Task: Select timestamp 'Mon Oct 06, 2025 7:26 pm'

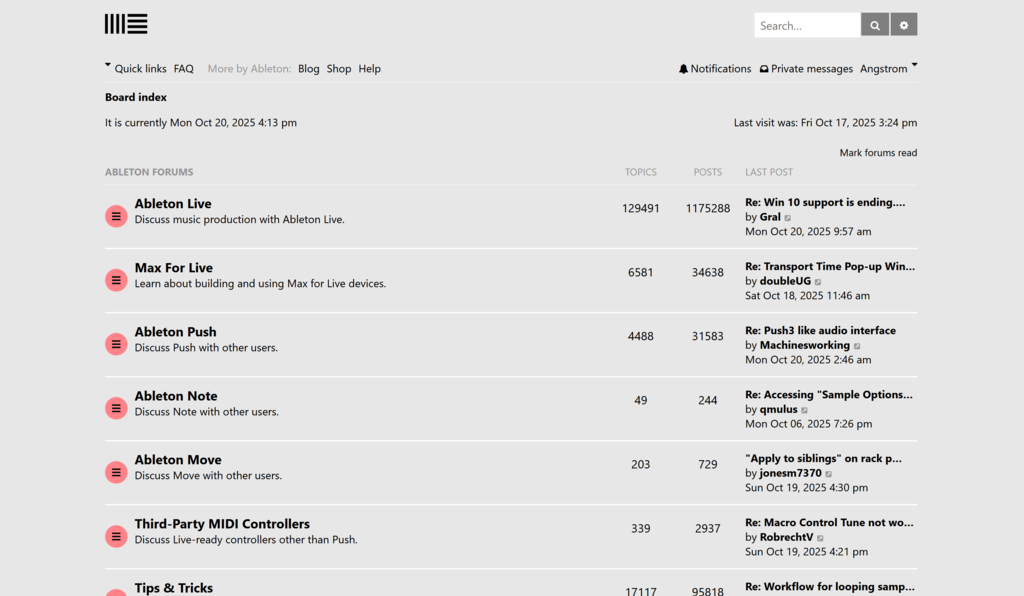Action: tap(808, 424)
